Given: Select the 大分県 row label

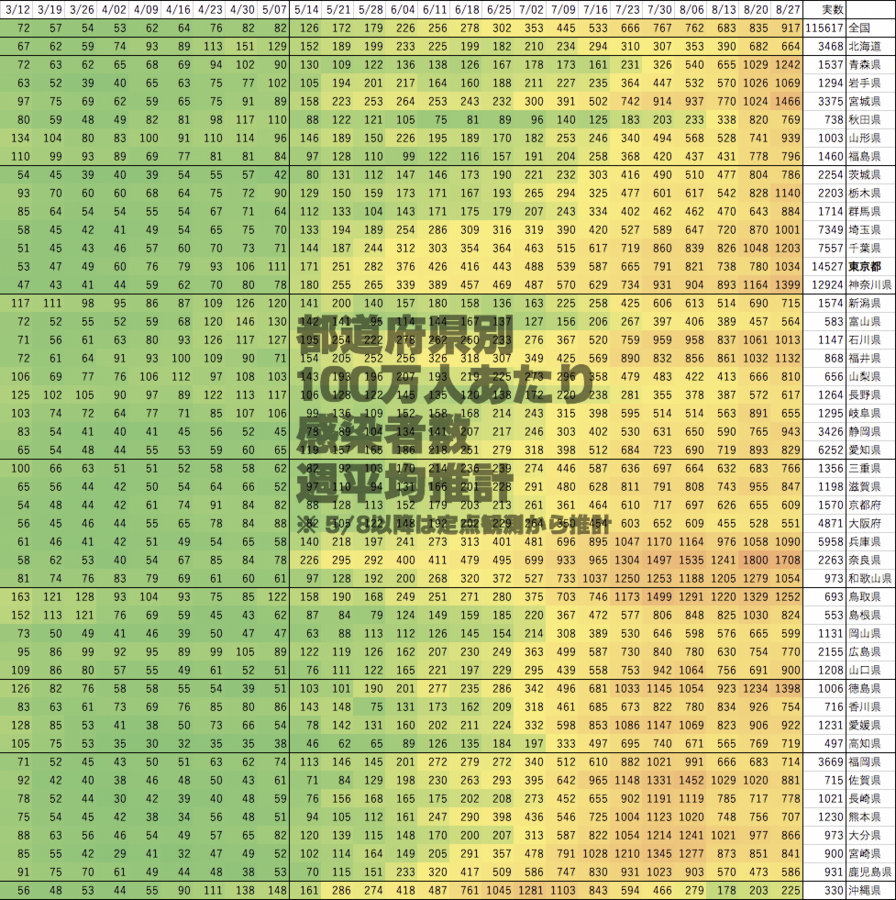Looking at the screenshot, I should pos(864,836).
